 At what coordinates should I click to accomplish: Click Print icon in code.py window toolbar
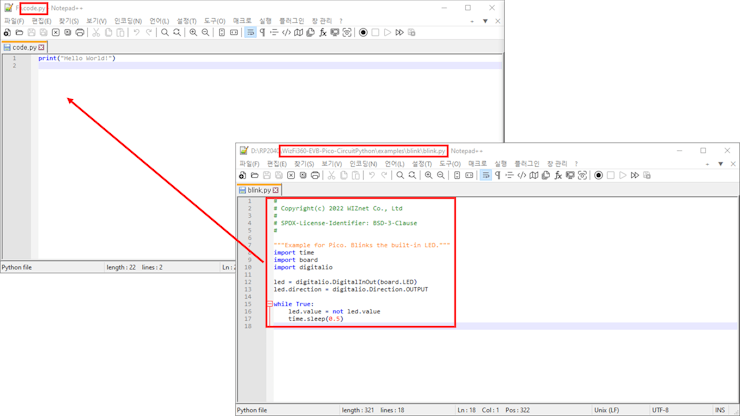coord(80,33)
